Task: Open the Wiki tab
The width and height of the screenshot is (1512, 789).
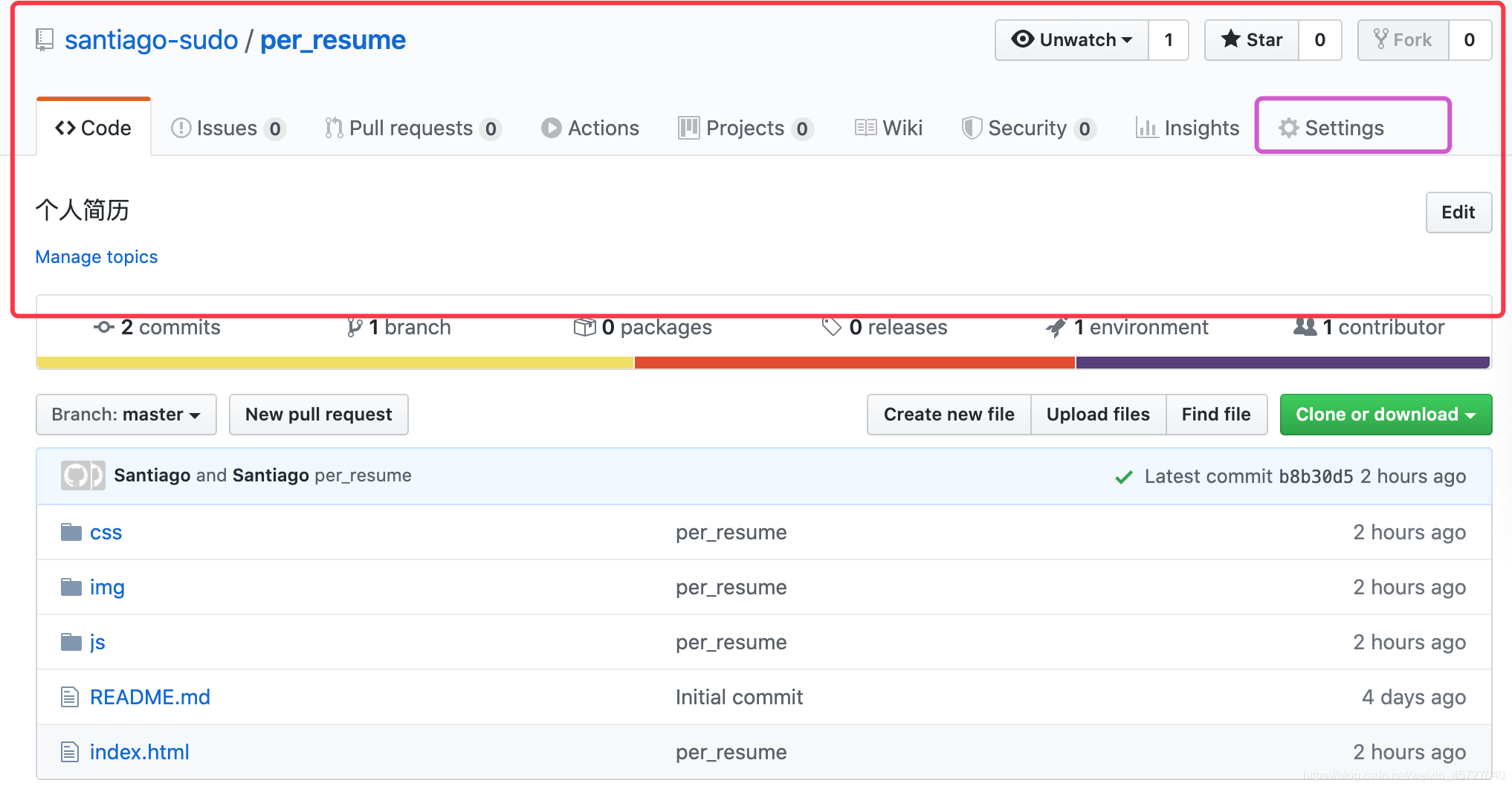Action: pyautogui.click(x=888, y=129)
